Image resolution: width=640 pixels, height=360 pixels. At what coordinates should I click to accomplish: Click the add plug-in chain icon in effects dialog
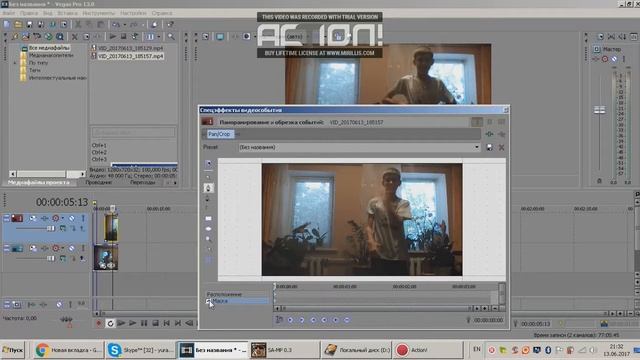[489, 134]
